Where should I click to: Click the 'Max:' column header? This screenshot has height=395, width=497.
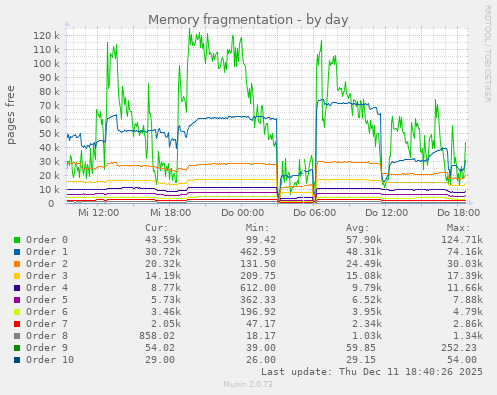458,228
